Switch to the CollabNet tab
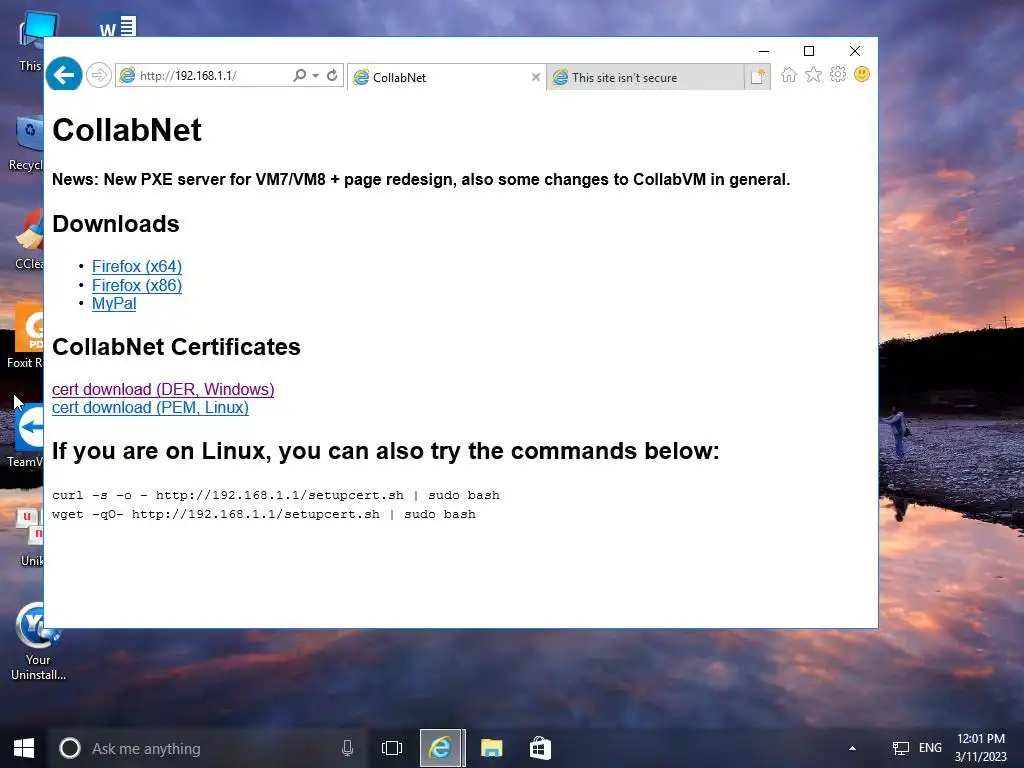The image size is (1024, 768). (447, 77)
